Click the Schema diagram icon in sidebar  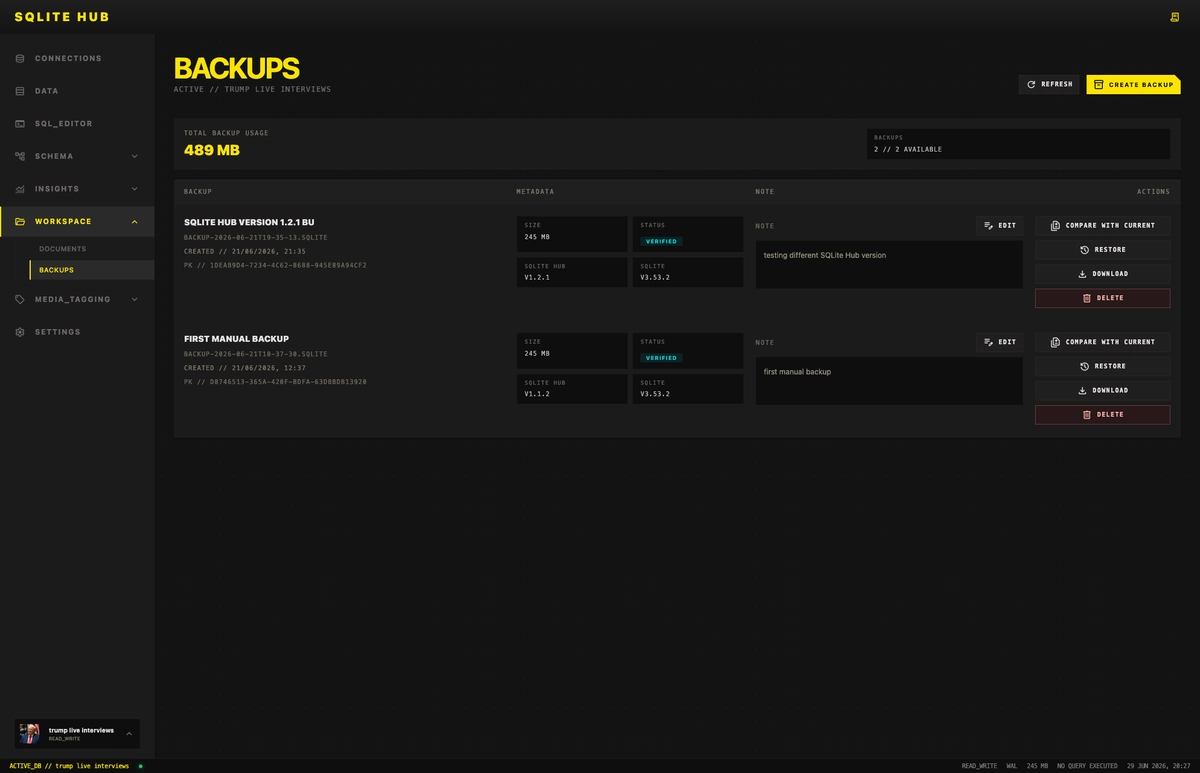coord(20,156)
